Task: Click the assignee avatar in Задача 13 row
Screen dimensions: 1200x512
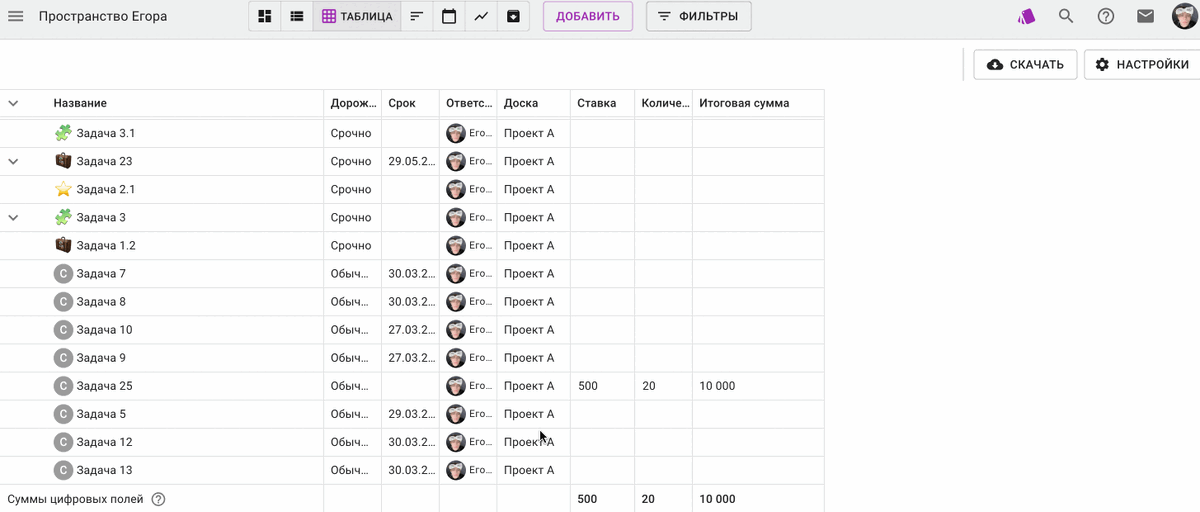Action: pyautogui.click(x=456, y=469)
